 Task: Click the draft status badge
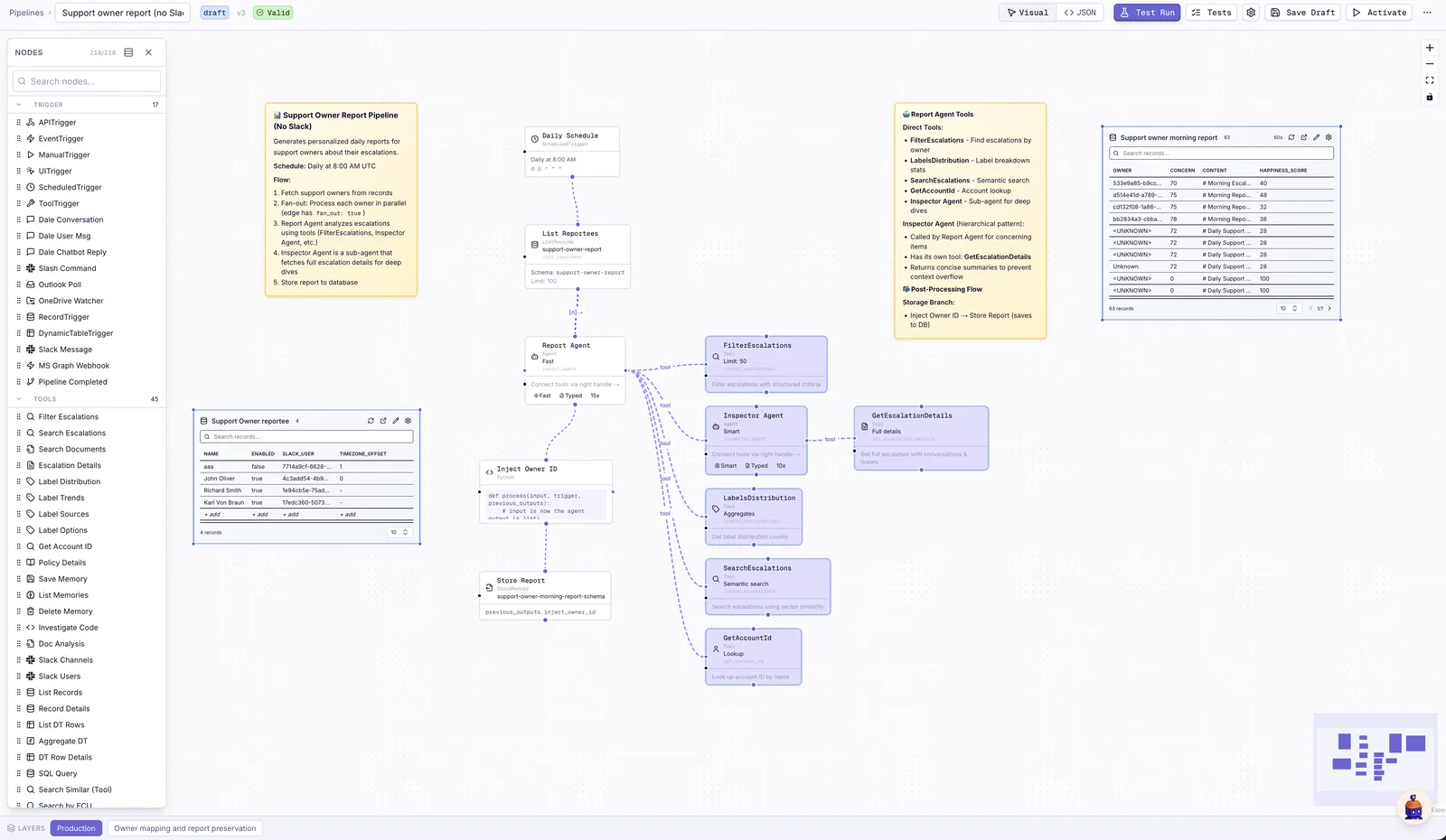pyautogui.click(x=215, y=13)
